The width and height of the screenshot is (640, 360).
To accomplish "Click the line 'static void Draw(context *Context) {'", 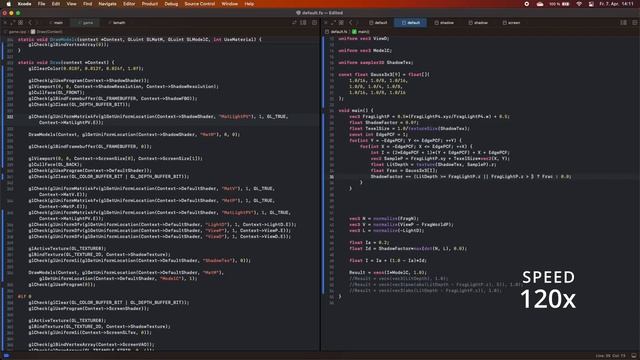I will pos(66,62).
